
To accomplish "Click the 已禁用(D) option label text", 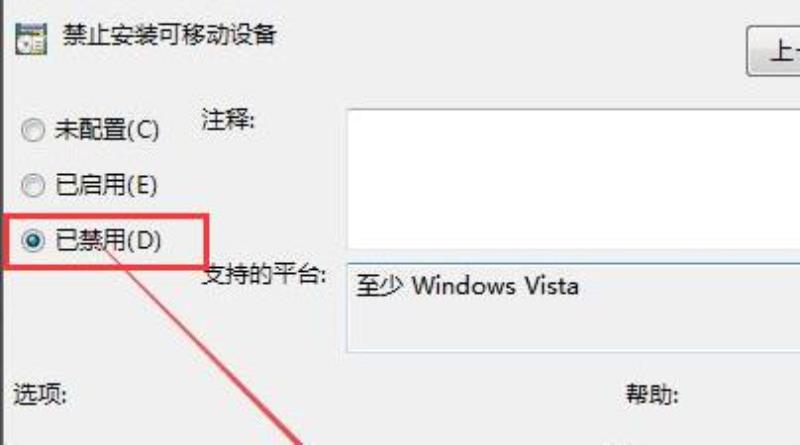I will point(108,240).
